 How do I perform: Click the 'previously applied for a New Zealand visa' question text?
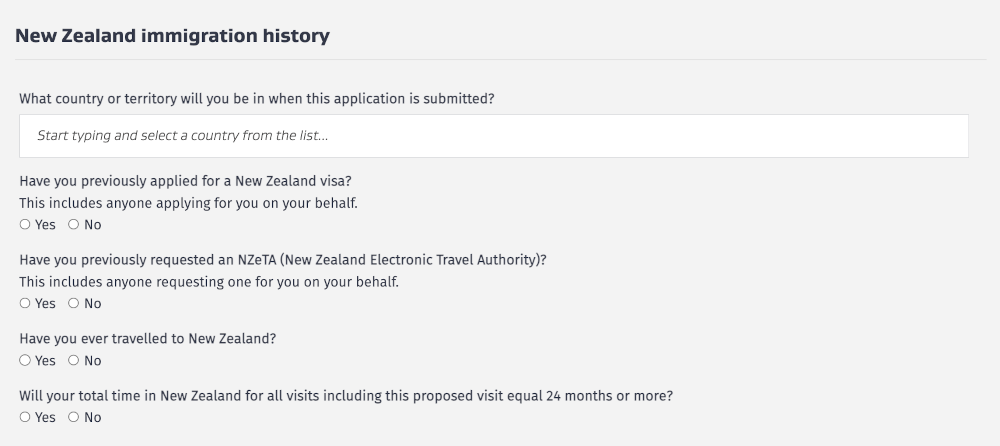tap(185, 180)
